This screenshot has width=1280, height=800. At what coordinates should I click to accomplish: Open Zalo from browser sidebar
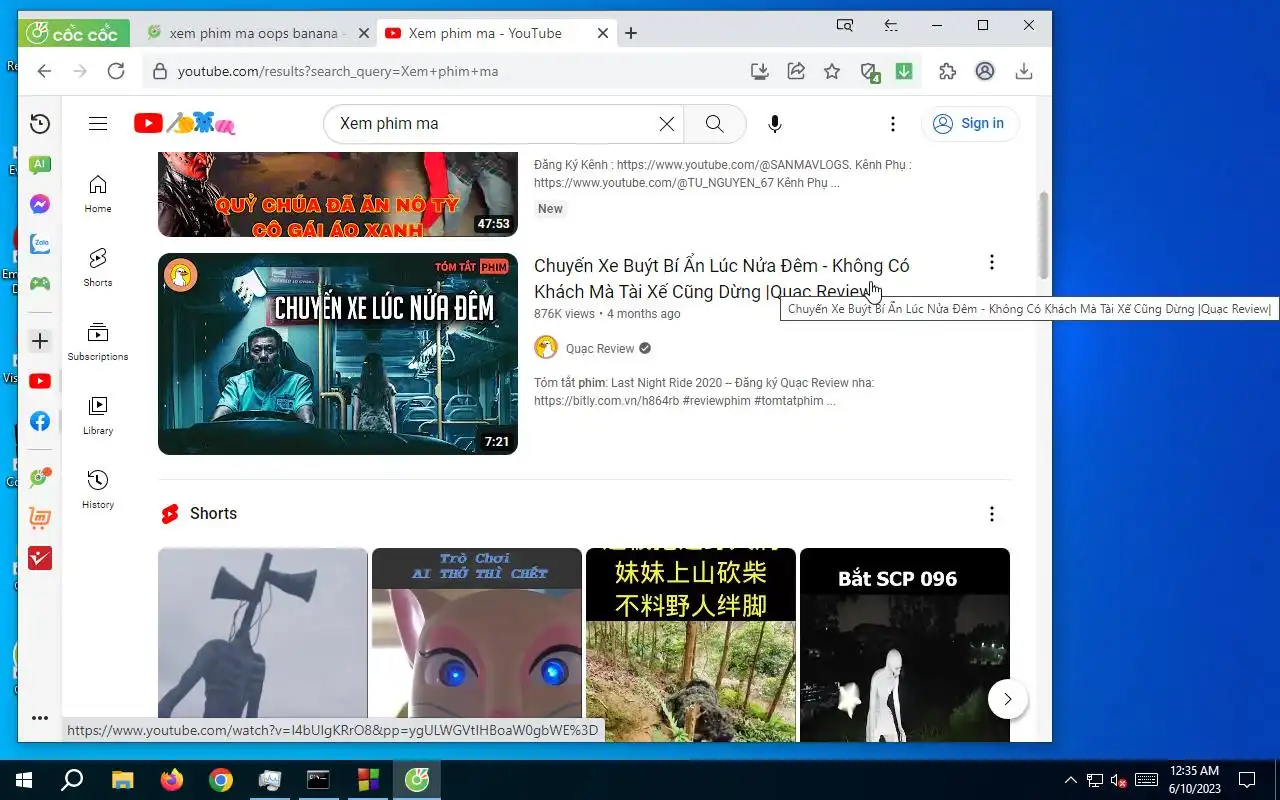(40, 243)
